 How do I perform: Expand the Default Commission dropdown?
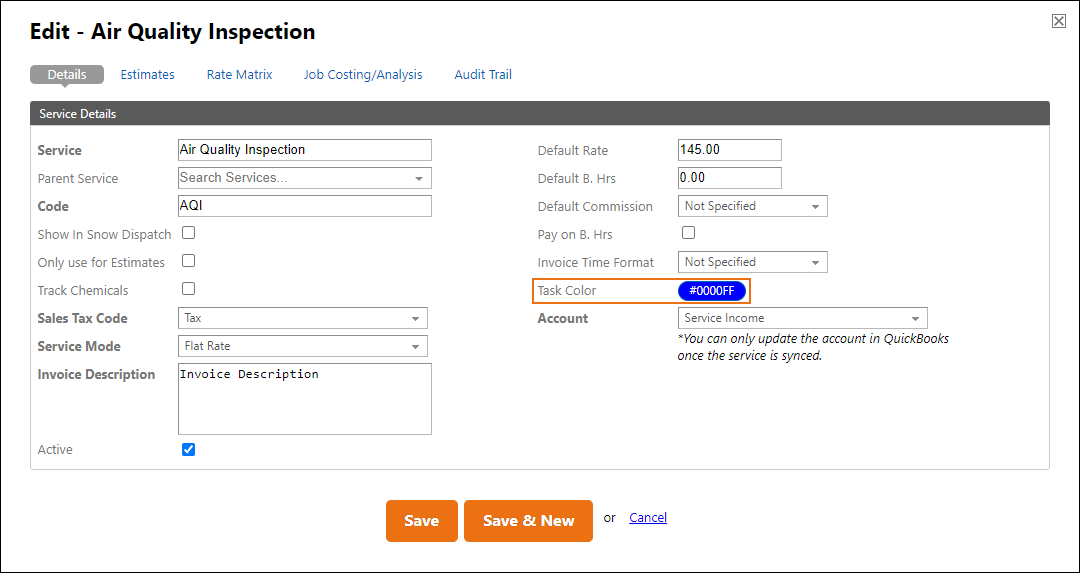tap(753, 206)
